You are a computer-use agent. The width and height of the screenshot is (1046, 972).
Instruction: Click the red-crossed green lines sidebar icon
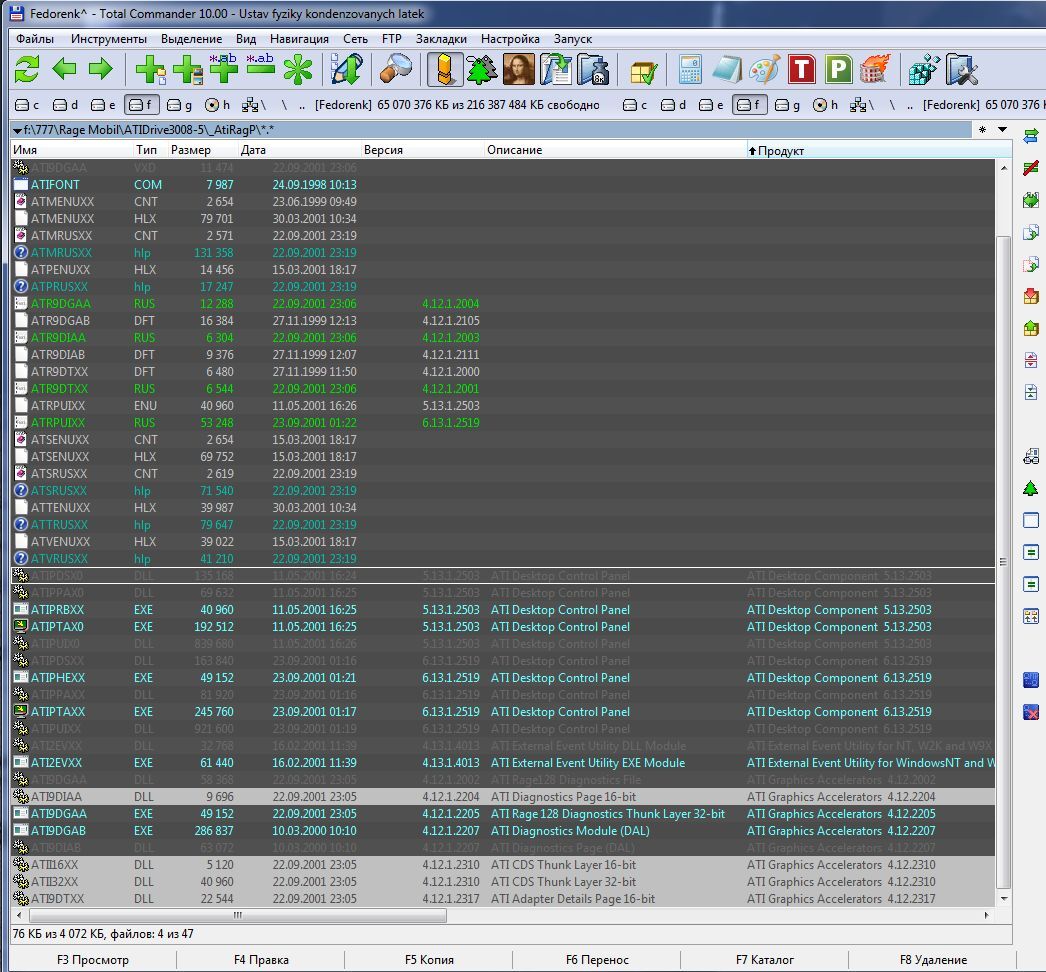coord(1031,167)
